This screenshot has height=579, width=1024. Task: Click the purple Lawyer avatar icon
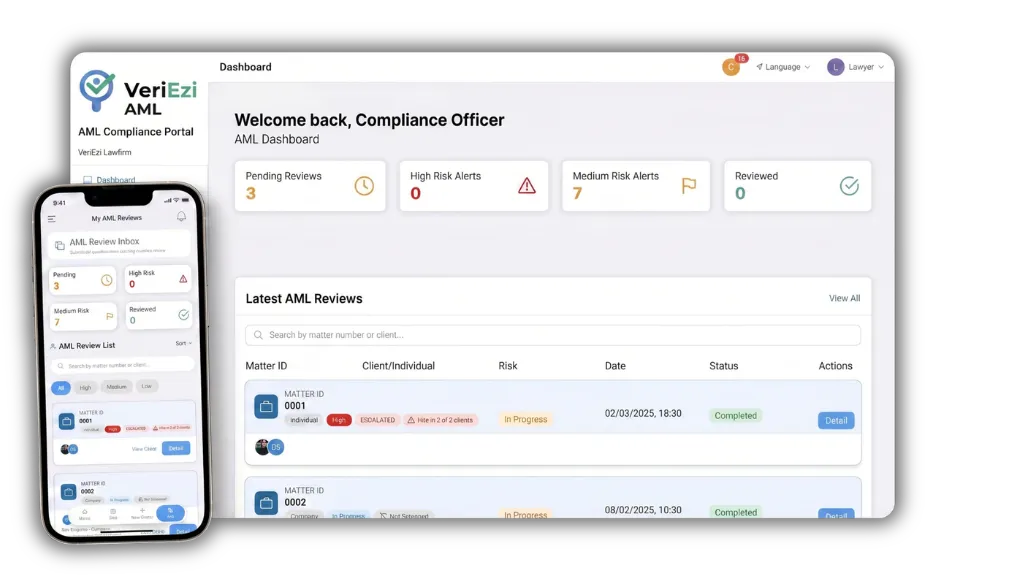click(835, 67)
